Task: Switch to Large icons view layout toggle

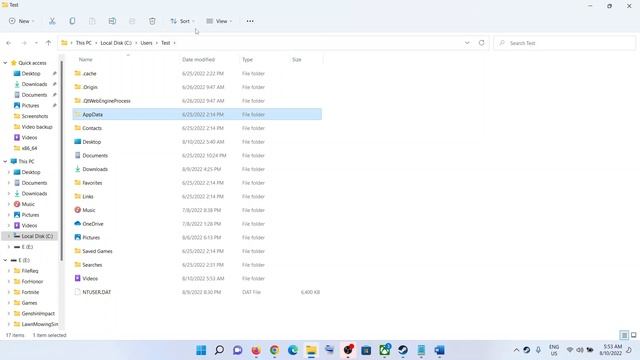Action: point(633,335)
